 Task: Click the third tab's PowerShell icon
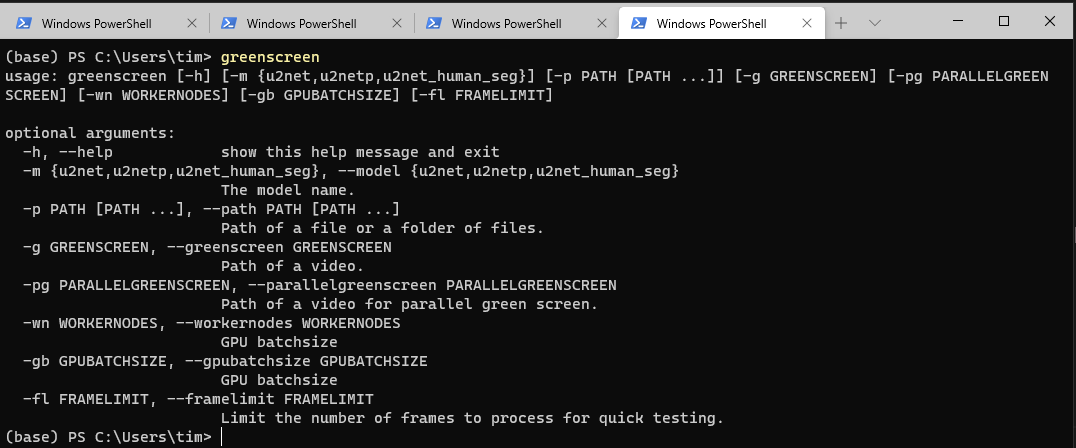click(x=434, y=23)
